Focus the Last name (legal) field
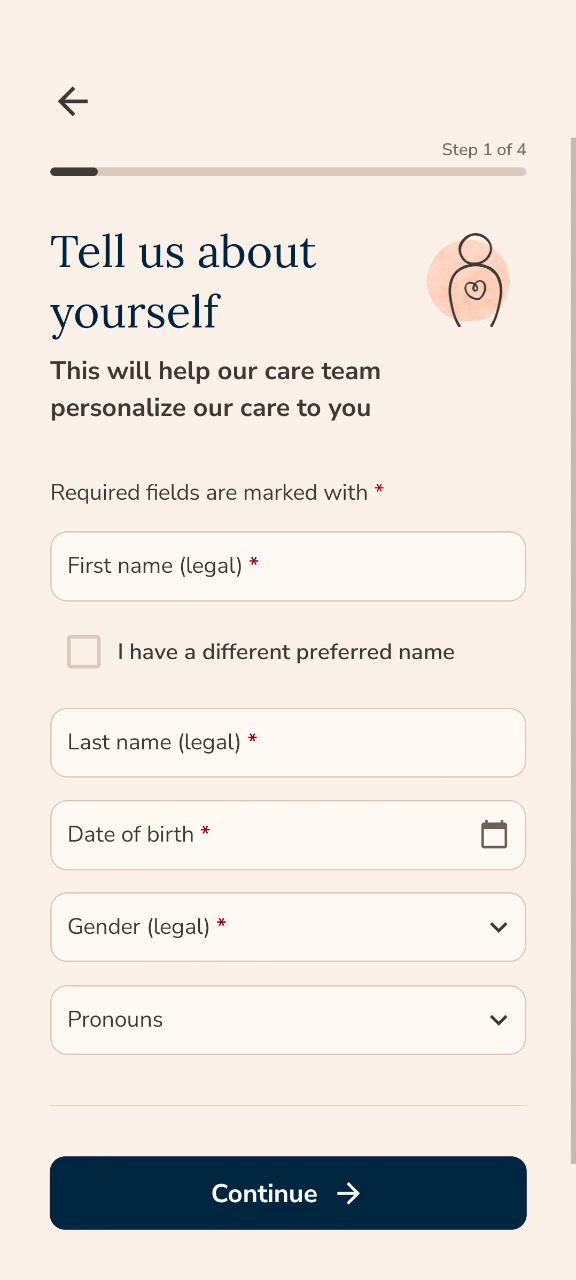The image size is (576, 1280). pyautogui.click(x=288, y=742)
